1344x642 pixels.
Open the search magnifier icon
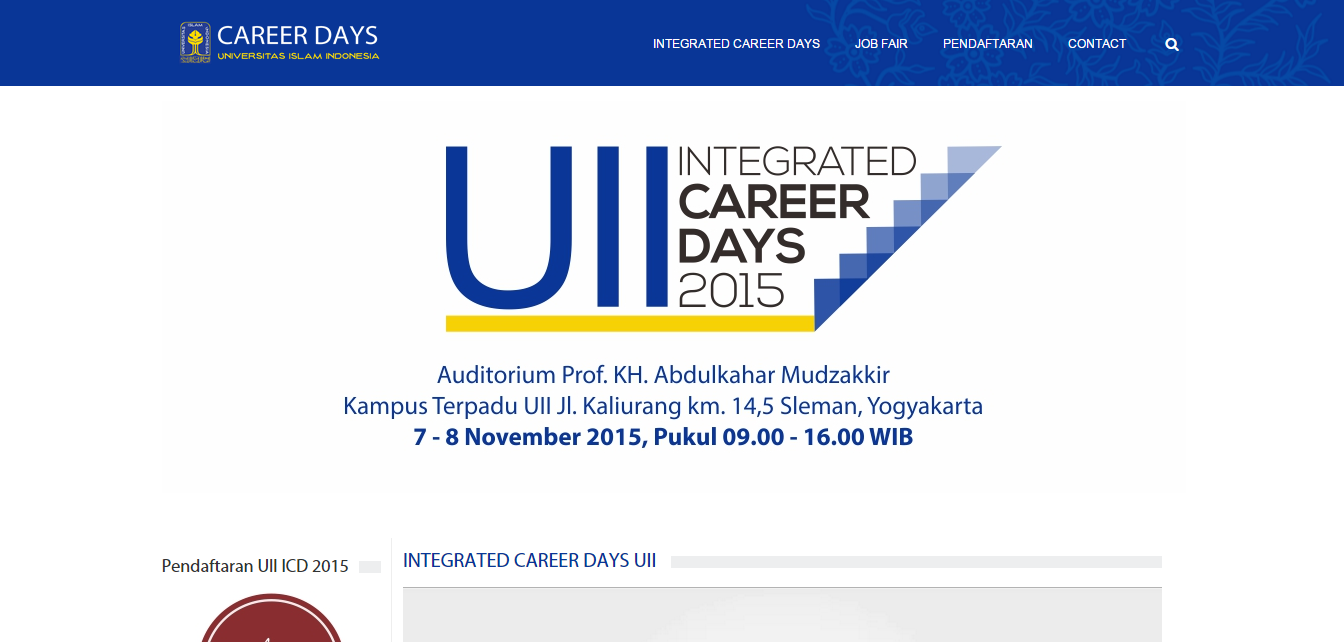point(1172,44)
